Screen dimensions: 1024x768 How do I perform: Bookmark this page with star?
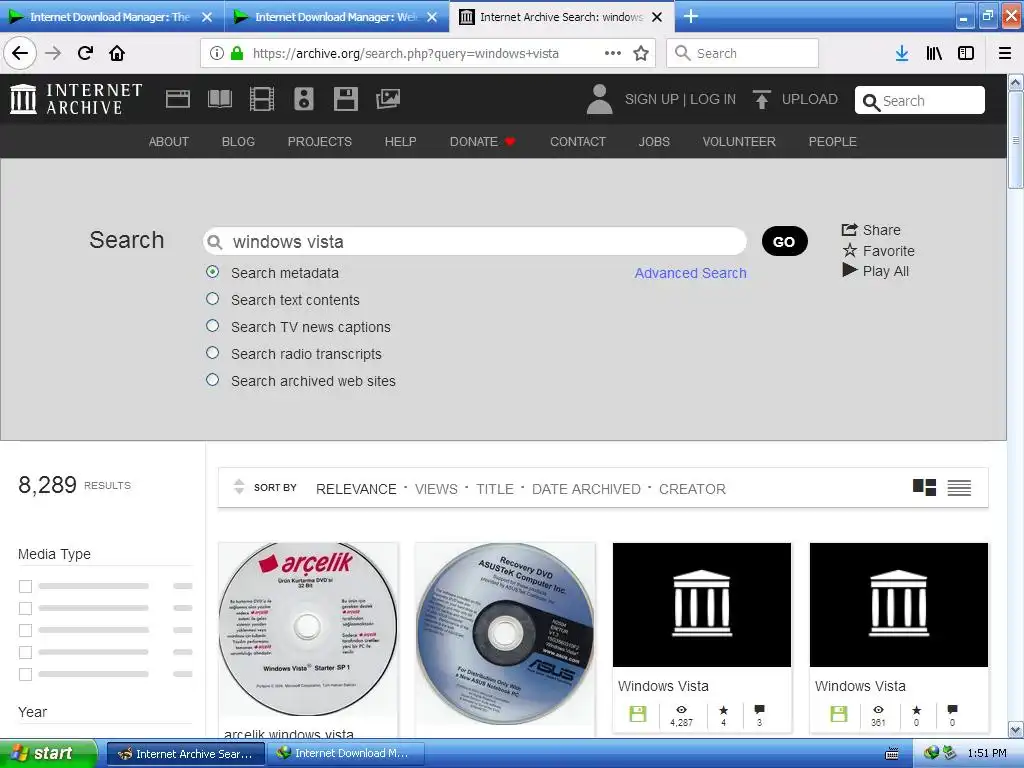pyautogui.click(x=641, y=53)
